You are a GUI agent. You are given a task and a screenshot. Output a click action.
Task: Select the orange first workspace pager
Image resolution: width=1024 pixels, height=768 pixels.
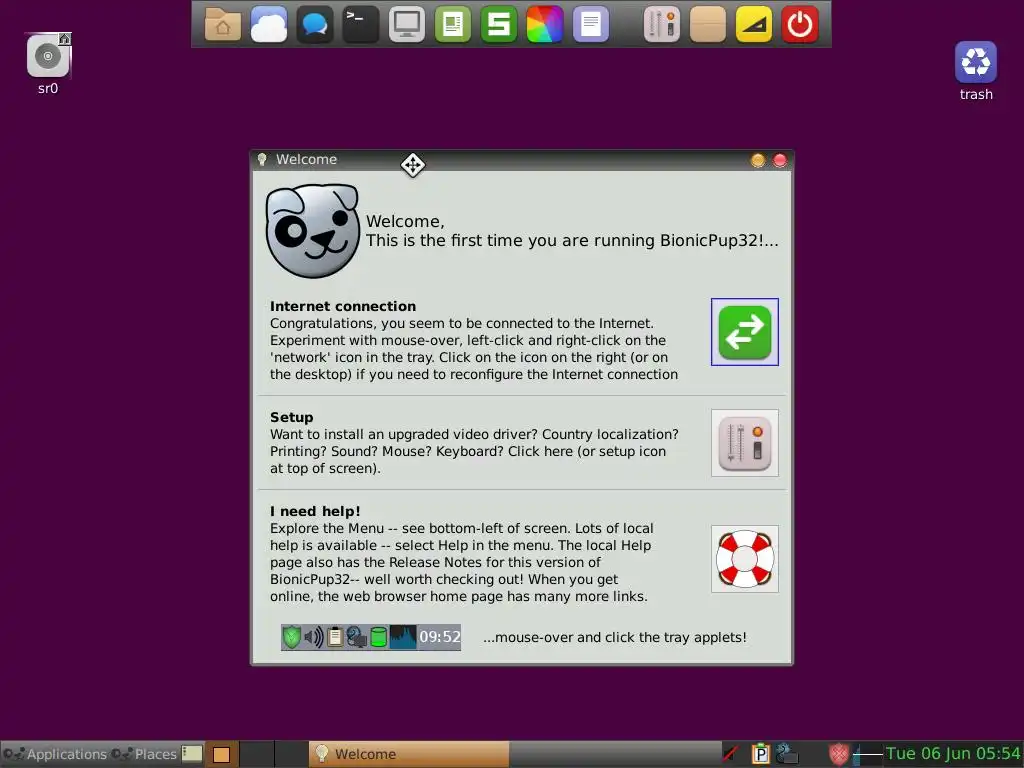[222, 754]
